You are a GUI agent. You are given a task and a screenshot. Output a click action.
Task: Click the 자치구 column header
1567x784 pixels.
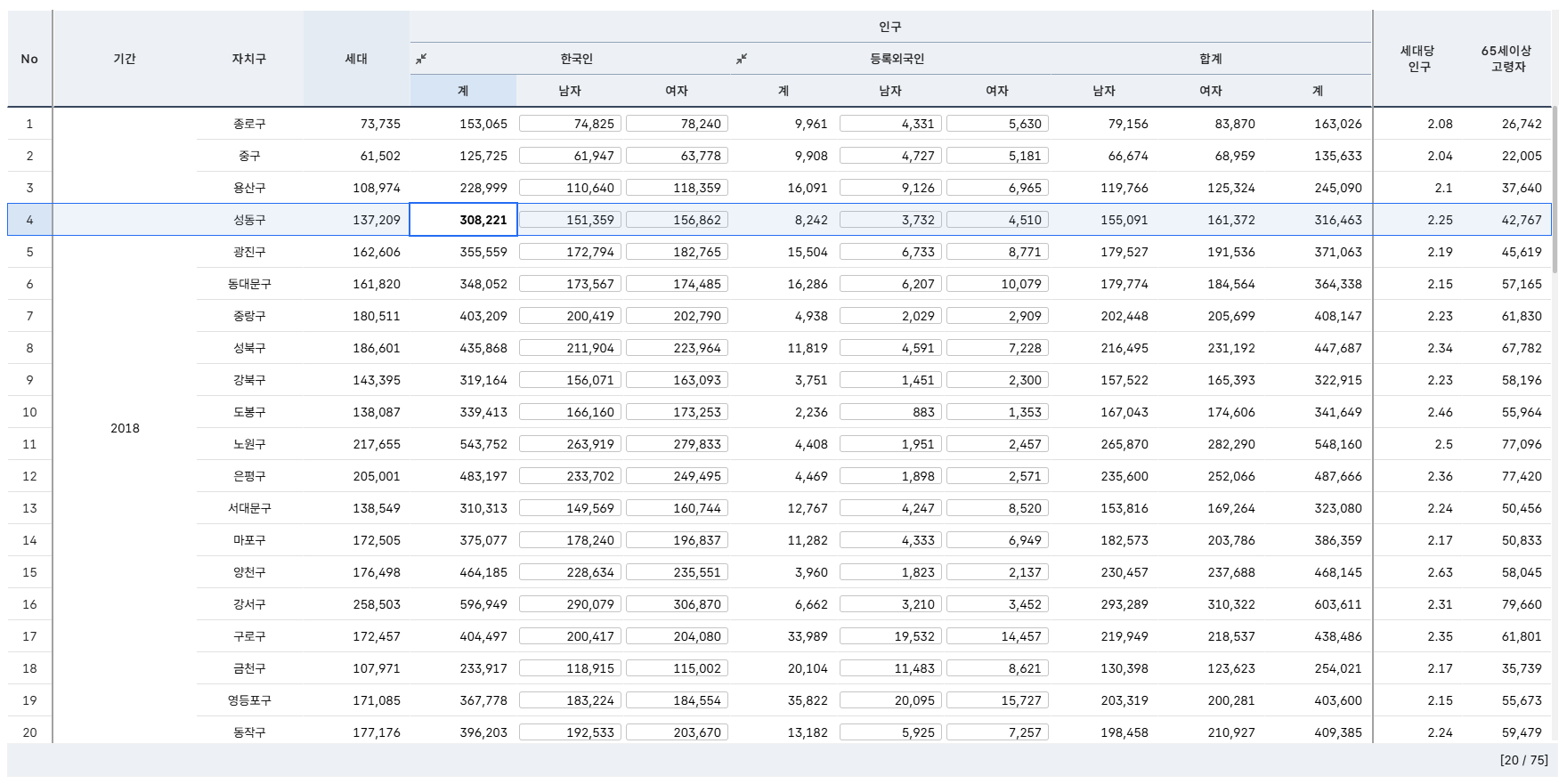pyautogui.click(x=249, y=59)
